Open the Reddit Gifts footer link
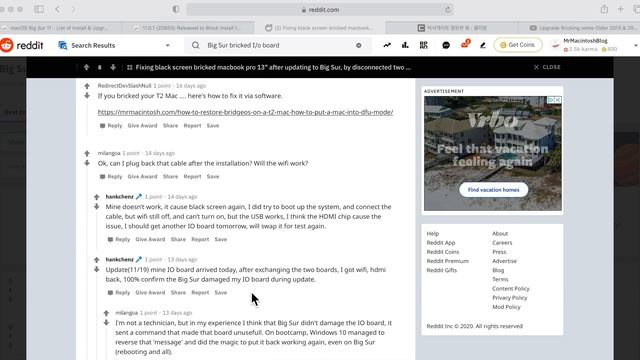Screen dimensions: 640x360 tap(442, 271)
